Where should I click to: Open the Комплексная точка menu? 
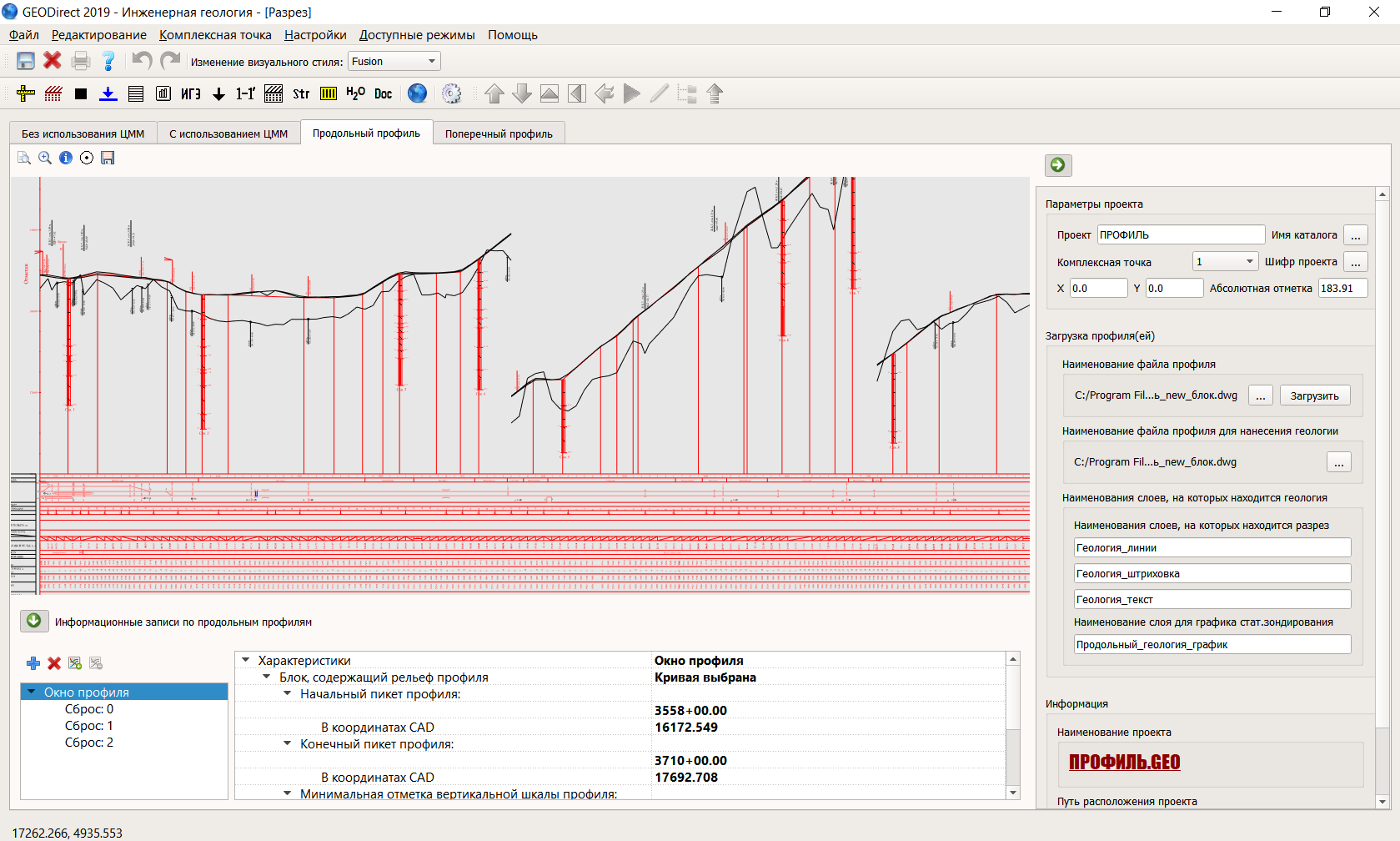pos(215,35)
